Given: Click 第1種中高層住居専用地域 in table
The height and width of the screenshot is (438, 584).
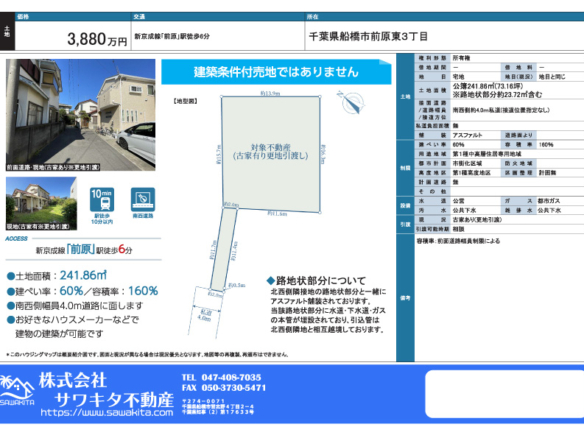Looking at the screenshot, I should click(x=487, y=154).
